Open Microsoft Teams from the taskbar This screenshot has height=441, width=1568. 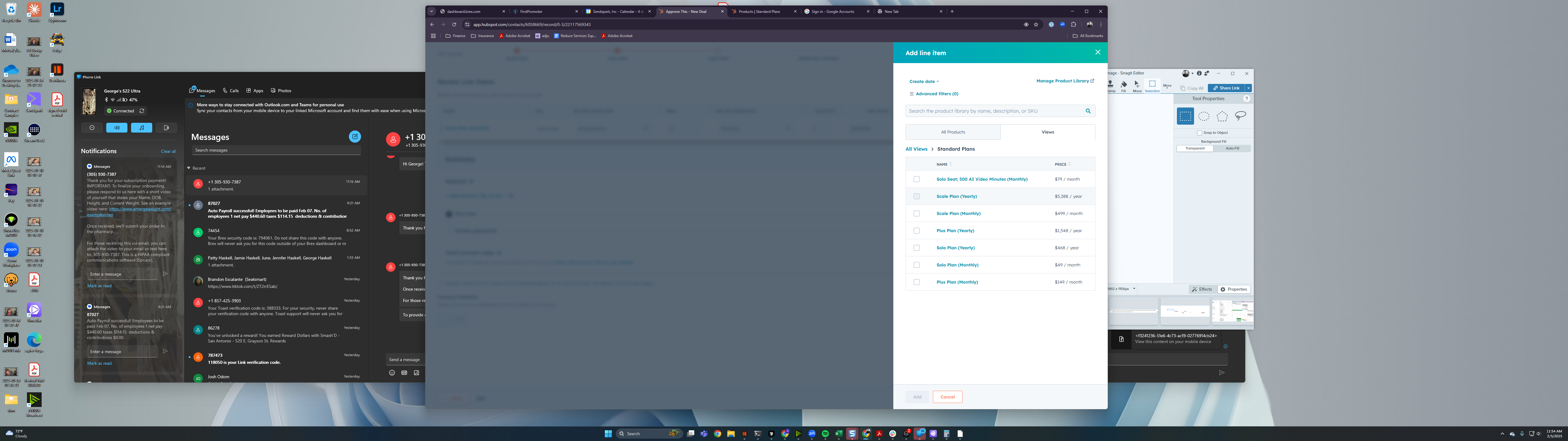click(704, 434)
